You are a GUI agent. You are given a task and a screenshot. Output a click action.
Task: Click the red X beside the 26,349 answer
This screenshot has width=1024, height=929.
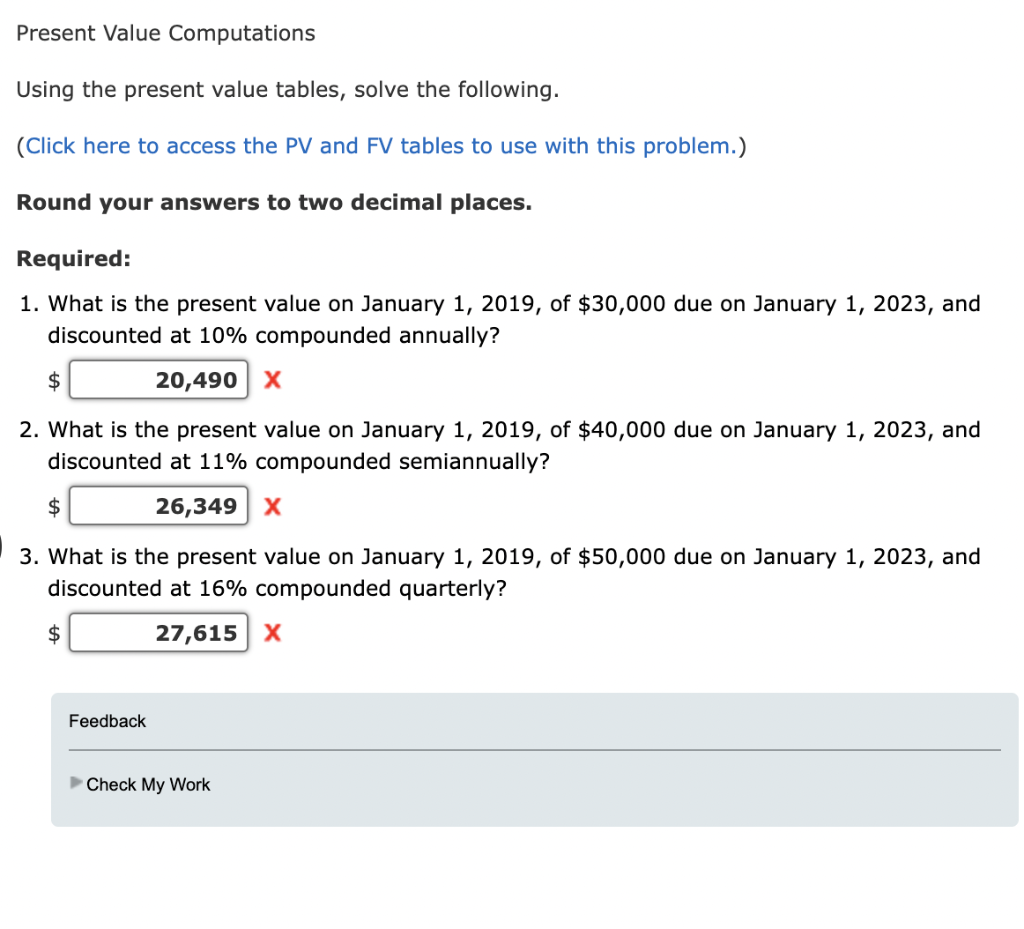tap(272, 506)
